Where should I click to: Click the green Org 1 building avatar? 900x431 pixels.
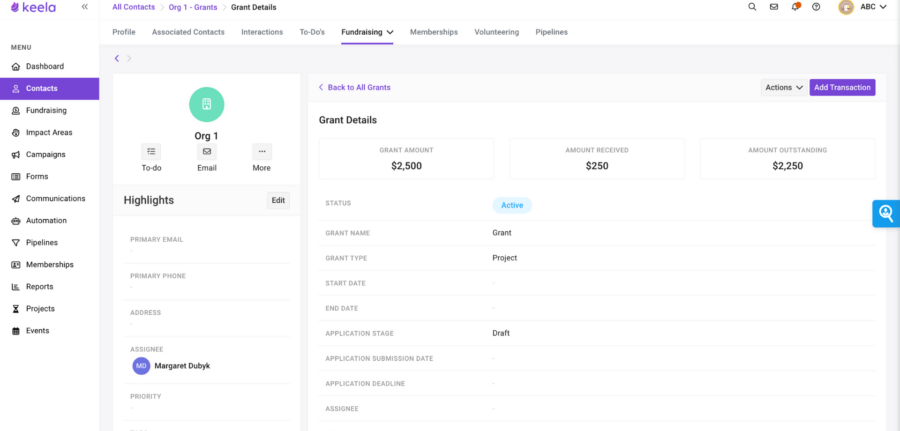[x=207, y=104]
